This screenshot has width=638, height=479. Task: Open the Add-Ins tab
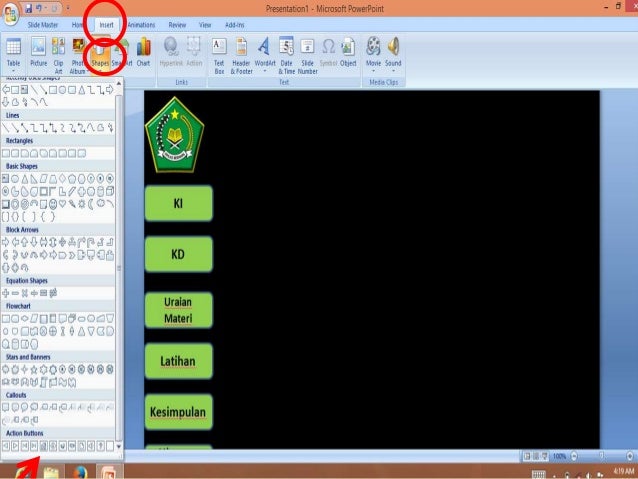[234, 25]
